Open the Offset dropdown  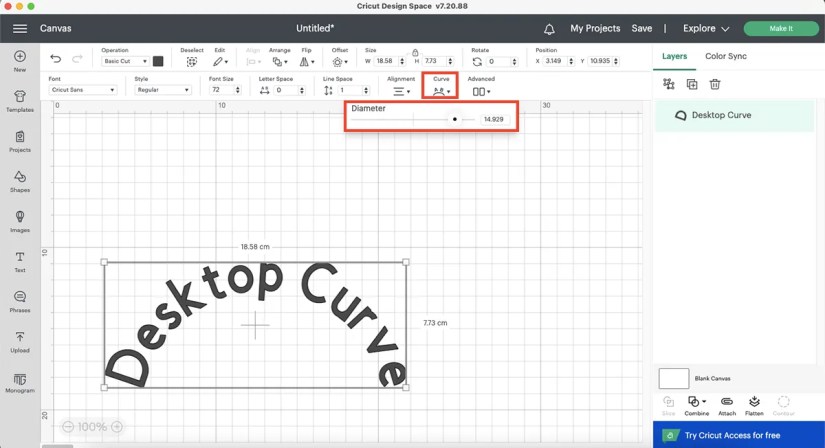pos(340,62)
